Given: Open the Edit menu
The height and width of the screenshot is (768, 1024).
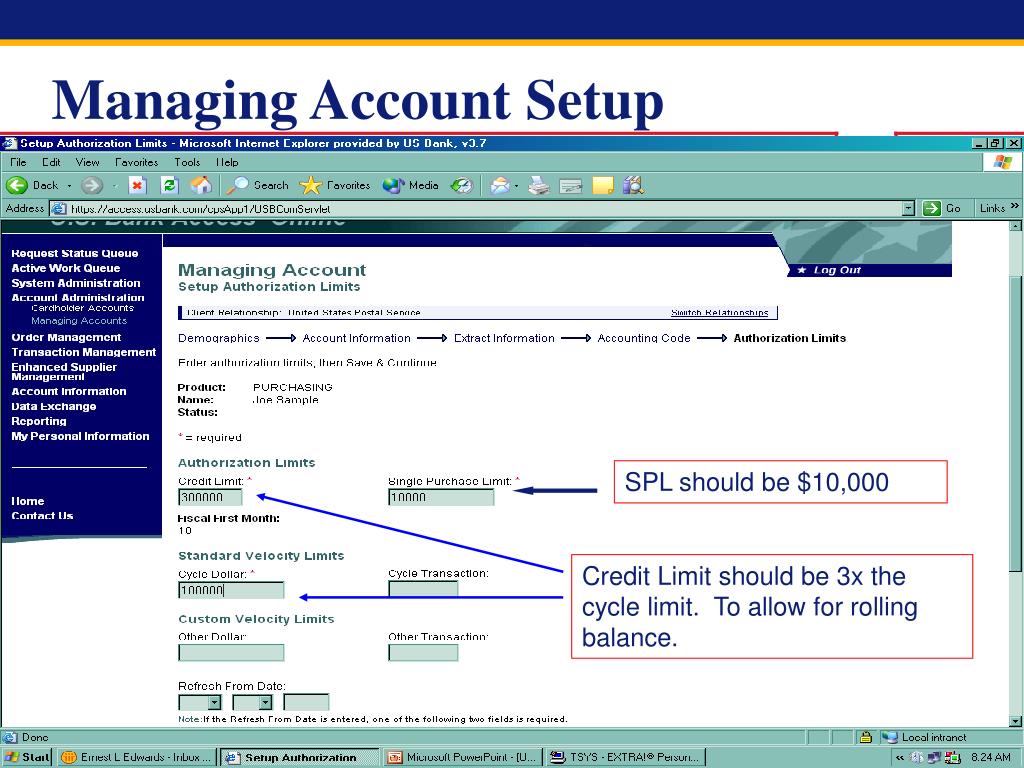Looking at the screenshot, I should coord(51,162).
